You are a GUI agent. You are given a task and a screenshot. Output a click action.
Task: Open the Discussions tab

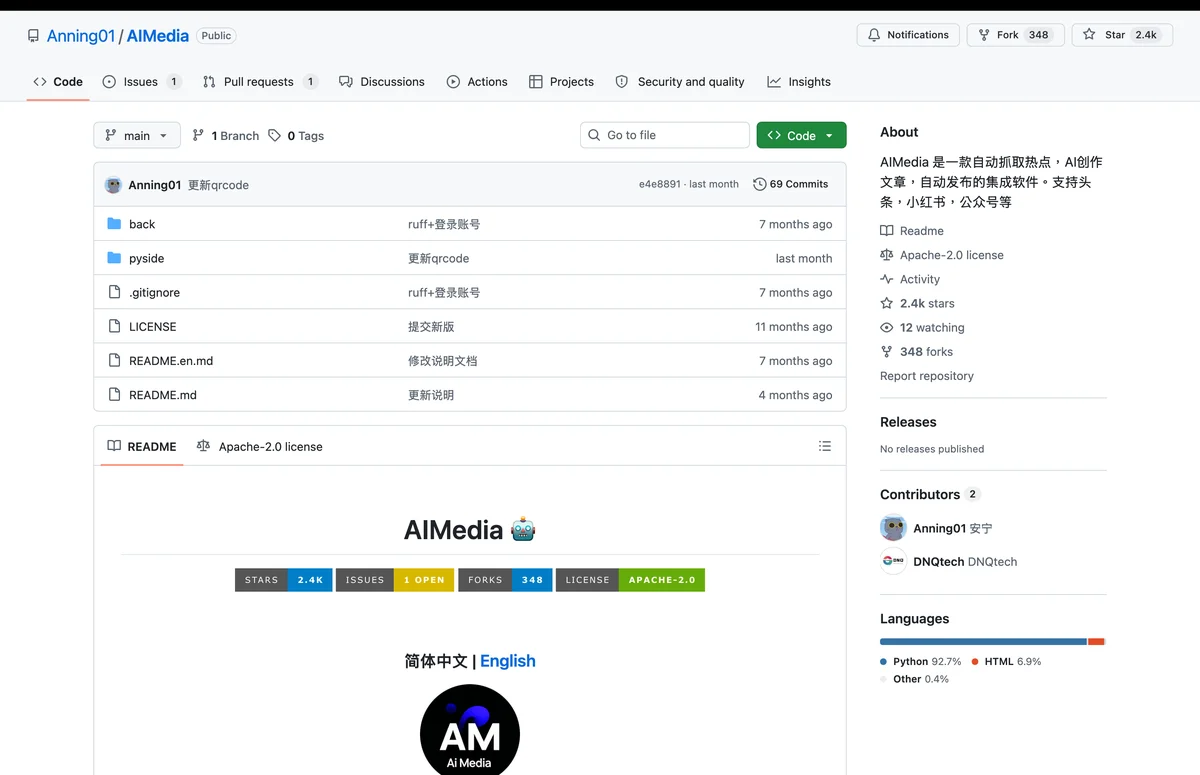click(382, 82)
